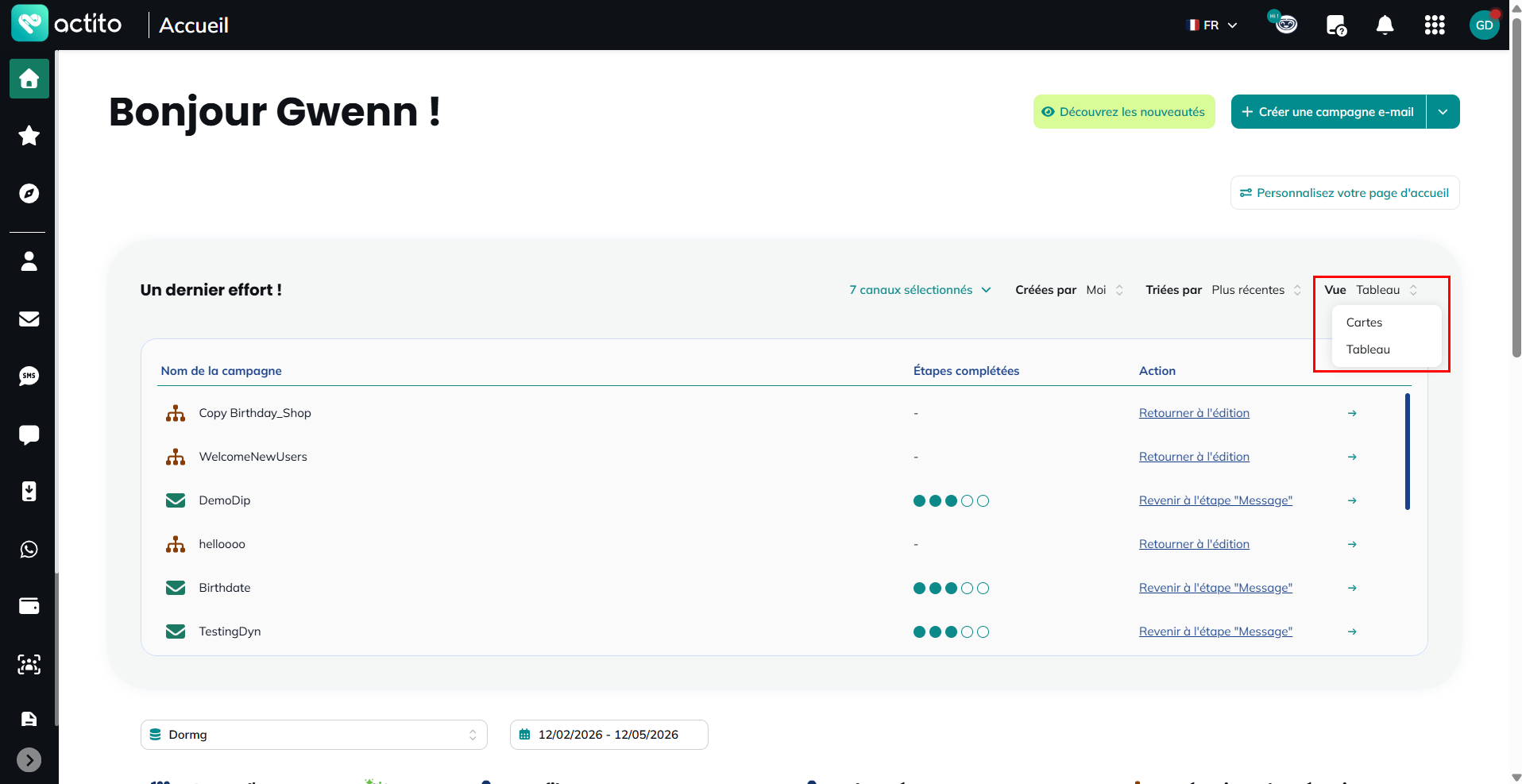Open the date range field 12/02/2026 - 12/05/2026

pos(608,735)
